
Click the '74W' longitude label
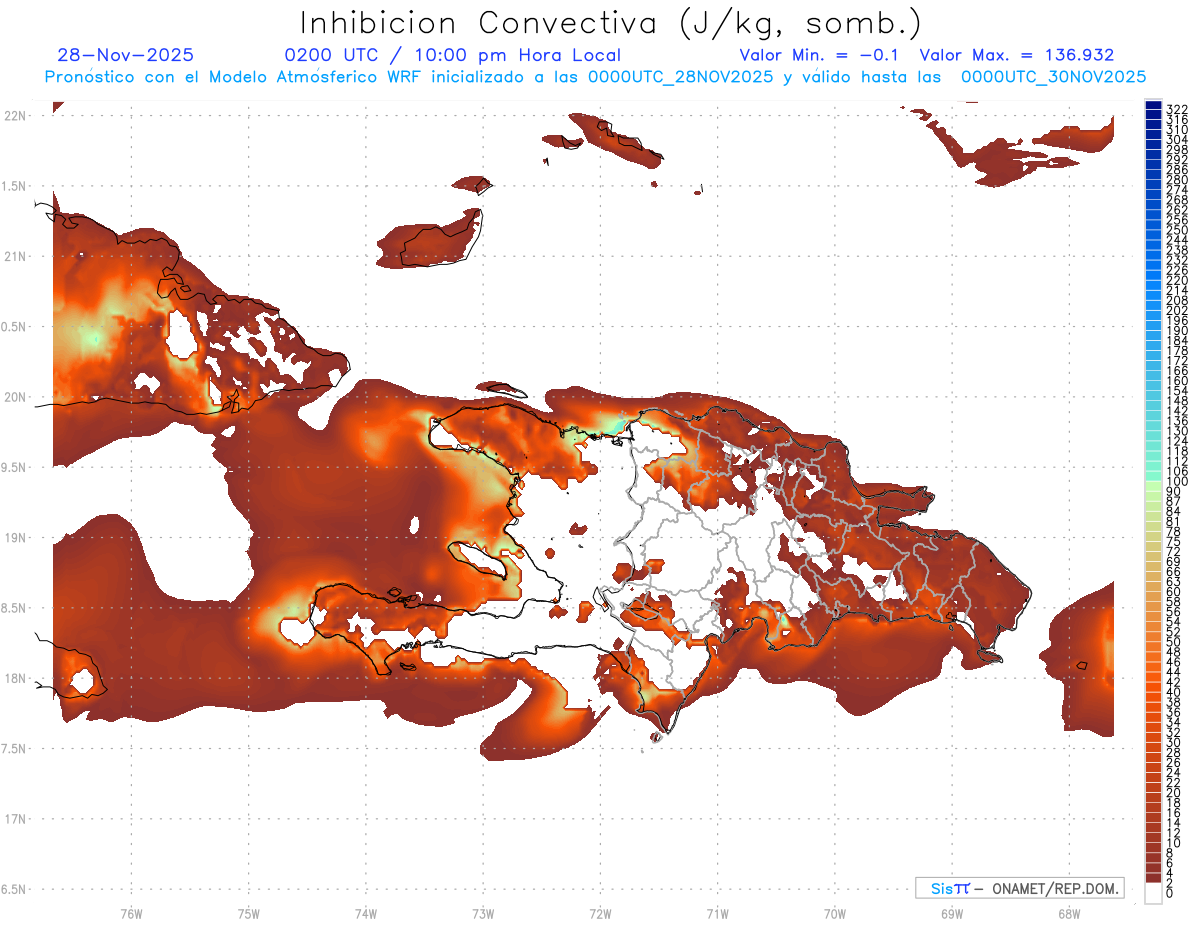[x=366, y=913]
